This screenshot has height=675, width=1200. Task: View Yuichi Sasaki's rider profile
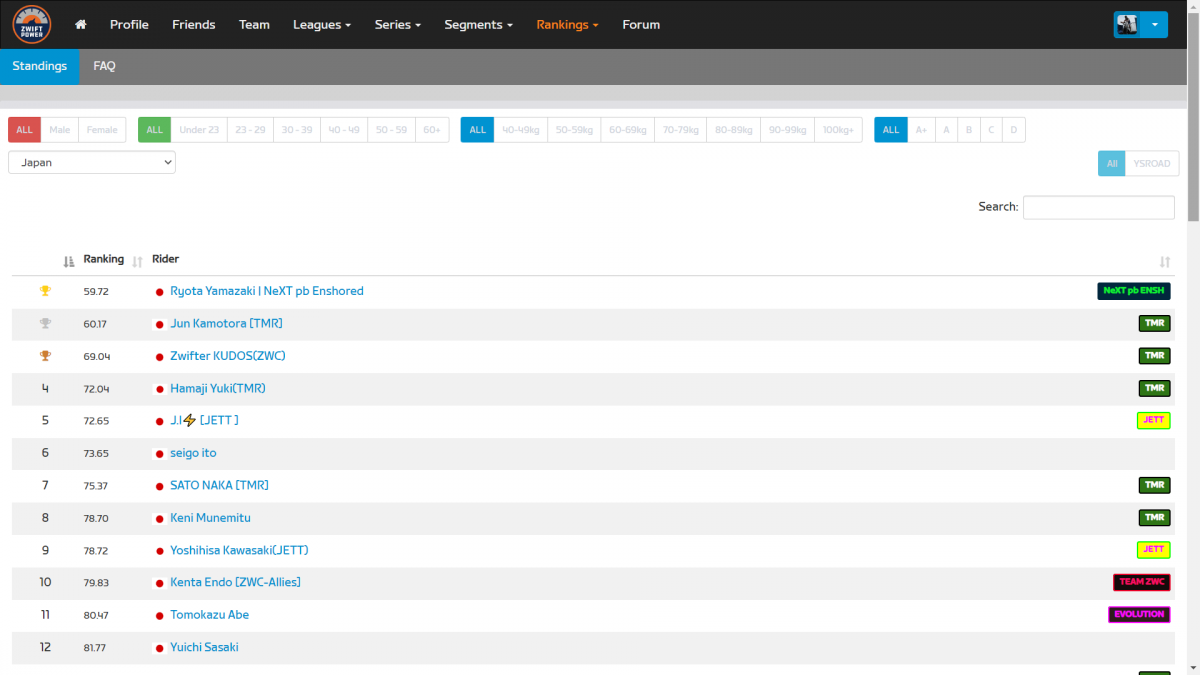[x=204, y=647]
